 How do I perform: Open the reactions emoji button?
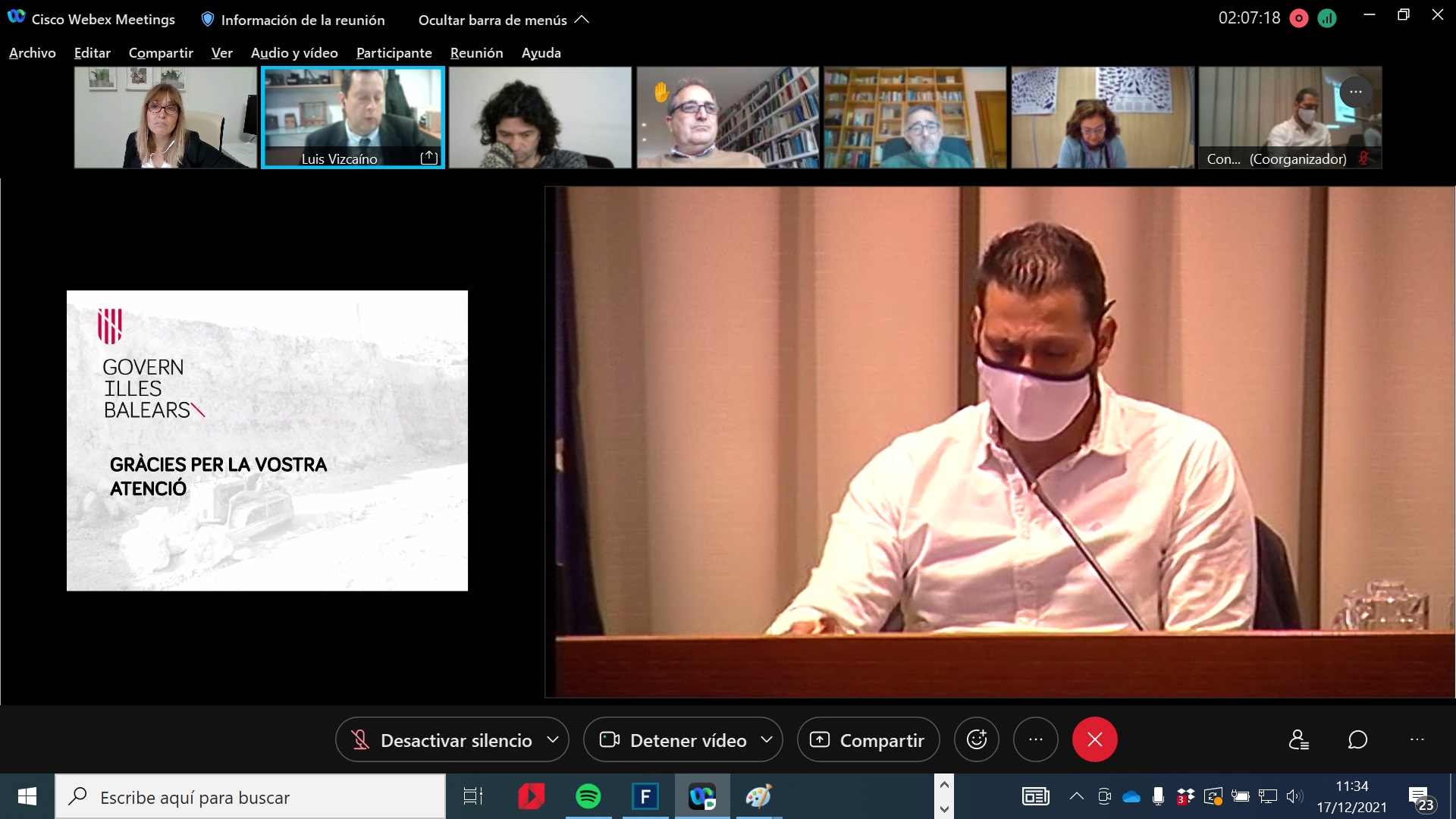(x=976, y=739)
